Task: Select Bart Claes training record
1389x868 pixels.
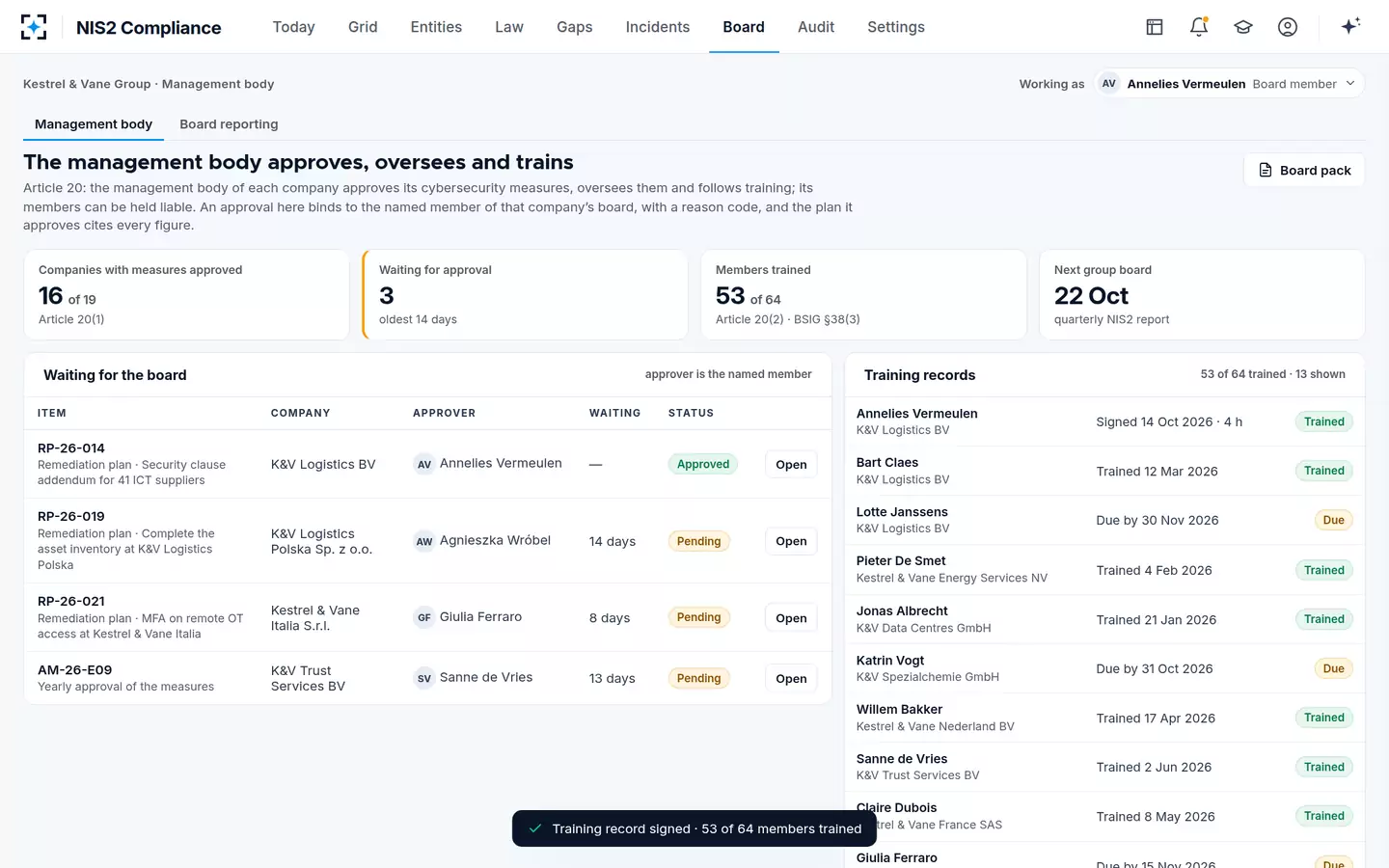Action: click(x=1104, y=471)
